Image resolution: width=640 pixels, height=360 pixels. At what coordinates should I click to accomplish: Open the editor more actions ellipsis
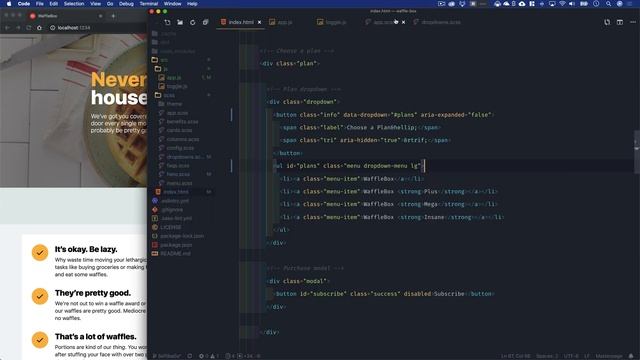point(633,22)
